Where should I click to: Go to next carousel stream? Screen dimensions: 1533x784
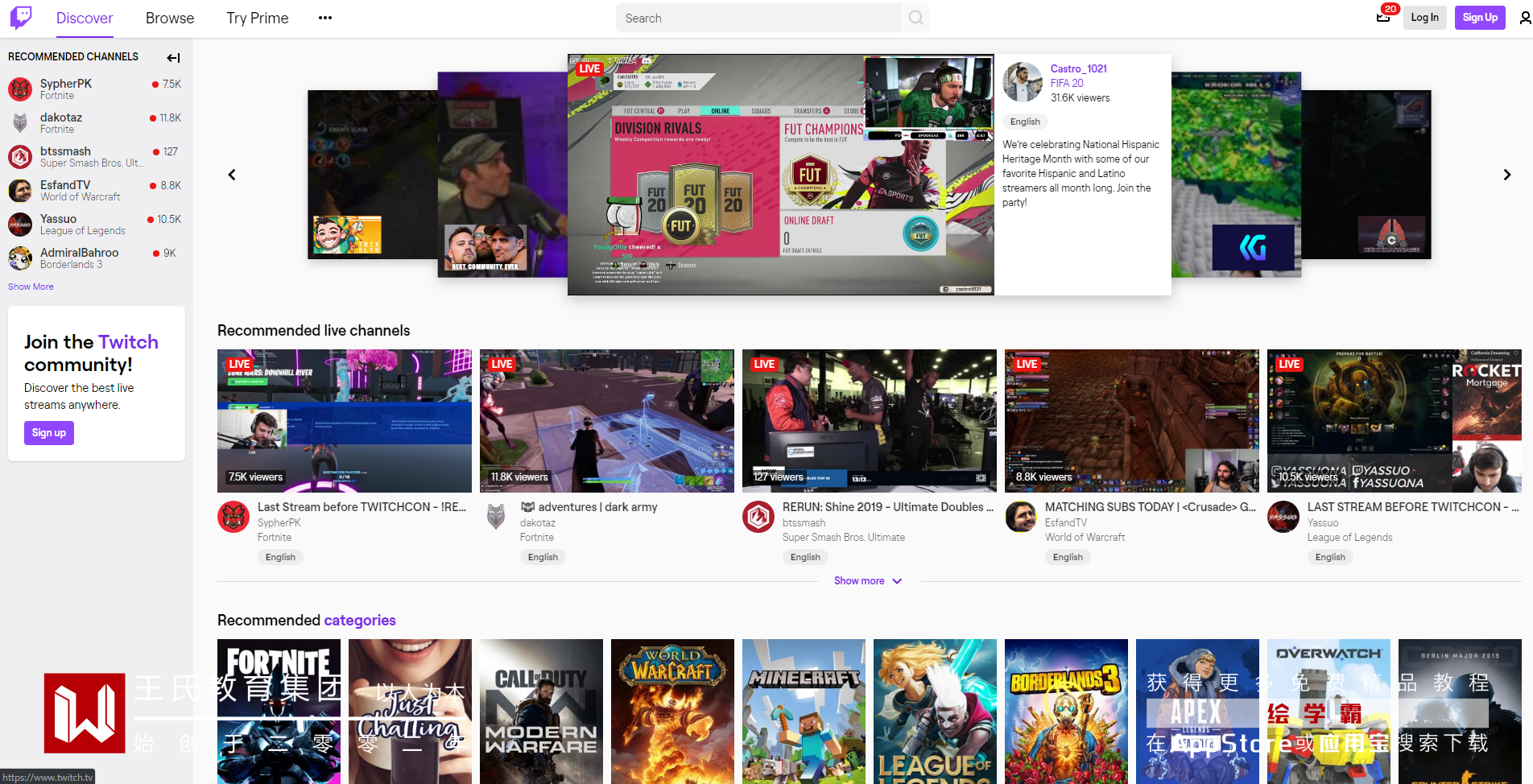pyautogui.click(x=1507, y=175)
